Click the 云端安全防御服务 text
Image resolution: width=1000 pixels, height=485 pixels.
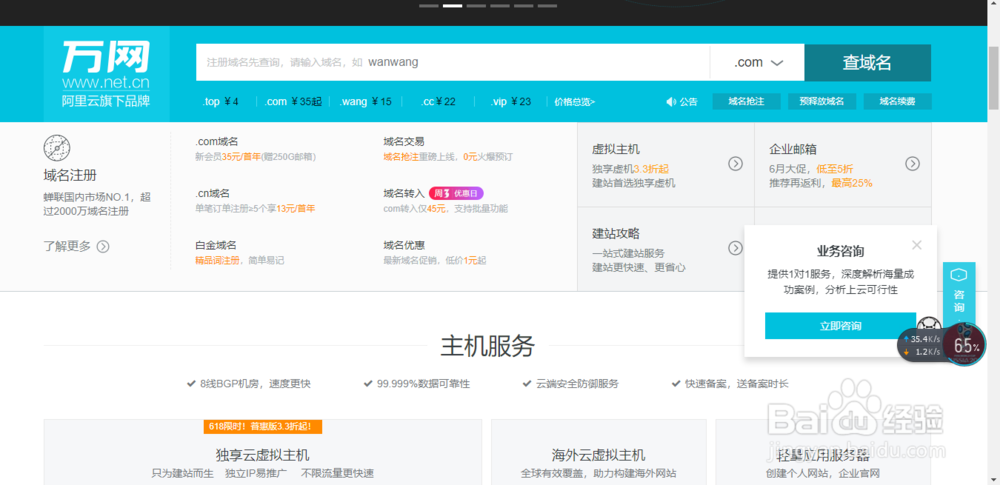click(577, 384)
